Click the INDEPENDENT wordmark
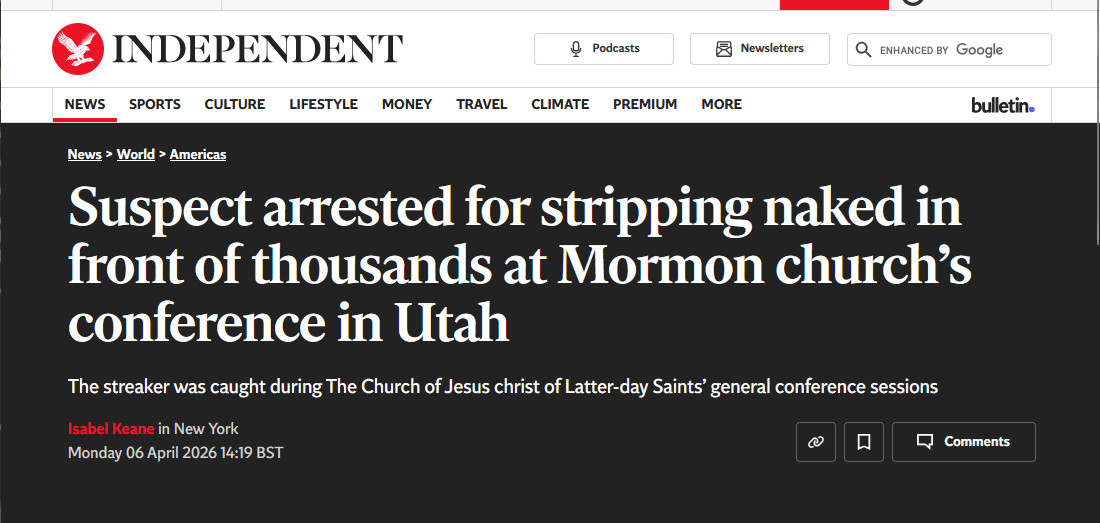This screenshot has width=1100, height=523. [x=258, y=49]
